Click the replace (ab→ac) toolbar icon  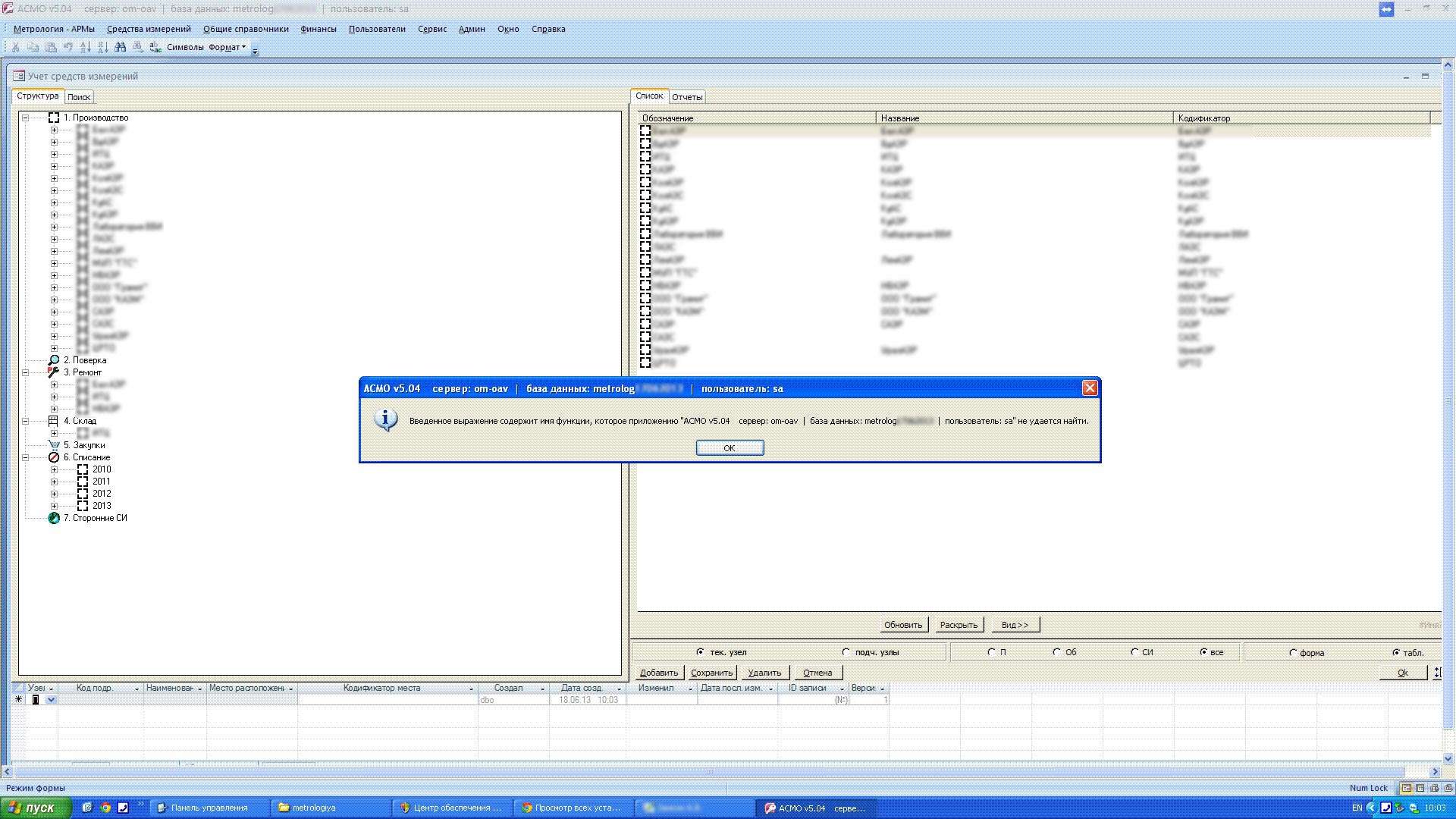pos(155,47)
